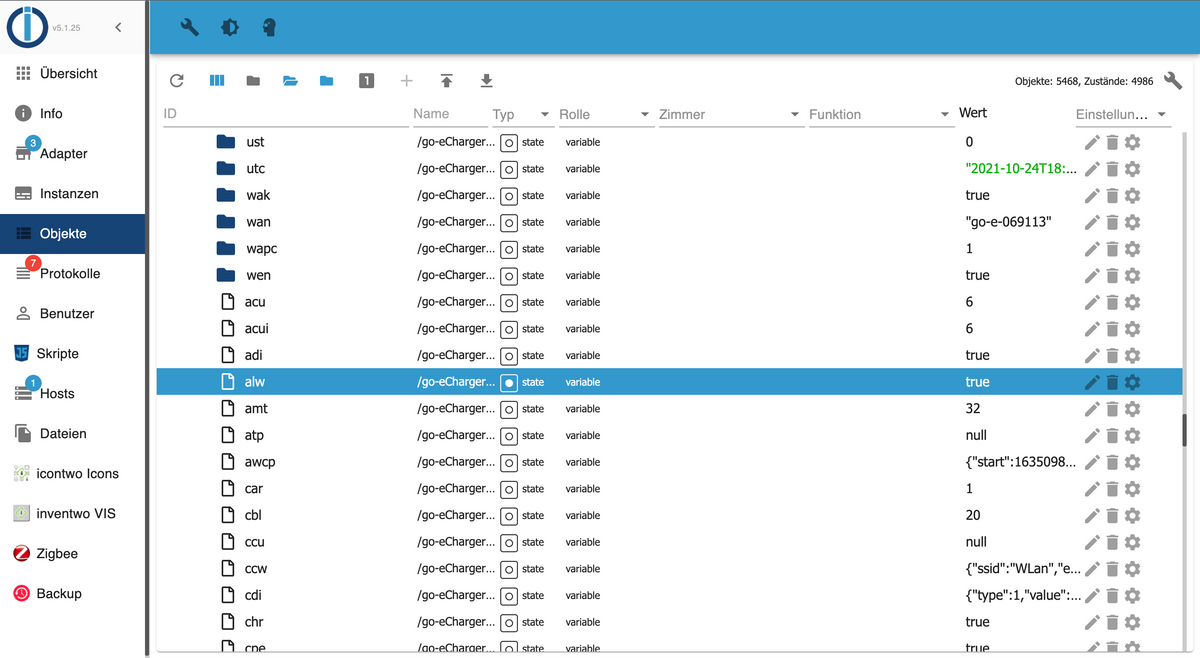Edit the ust object pencil icon
Viewport: 1200px width, 658px height.
pos(1092,142)
